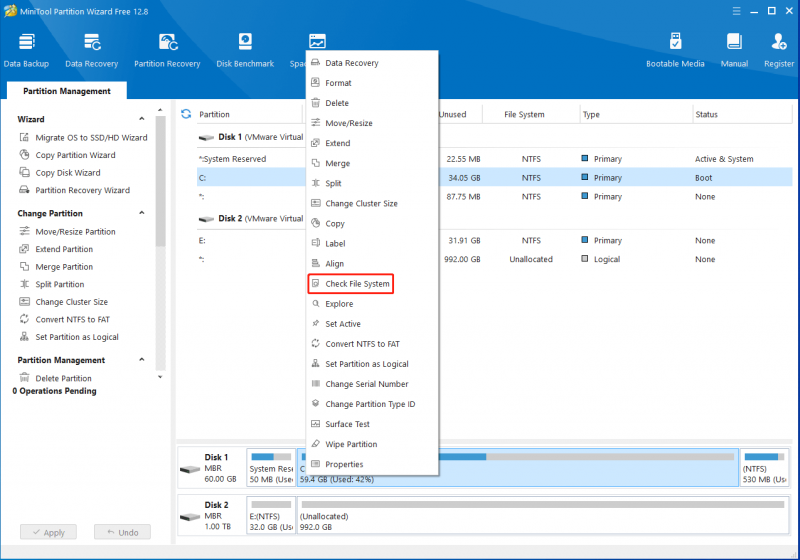Click the Undo button
Screen dimensions: 800x560
(x=122, y=532)
